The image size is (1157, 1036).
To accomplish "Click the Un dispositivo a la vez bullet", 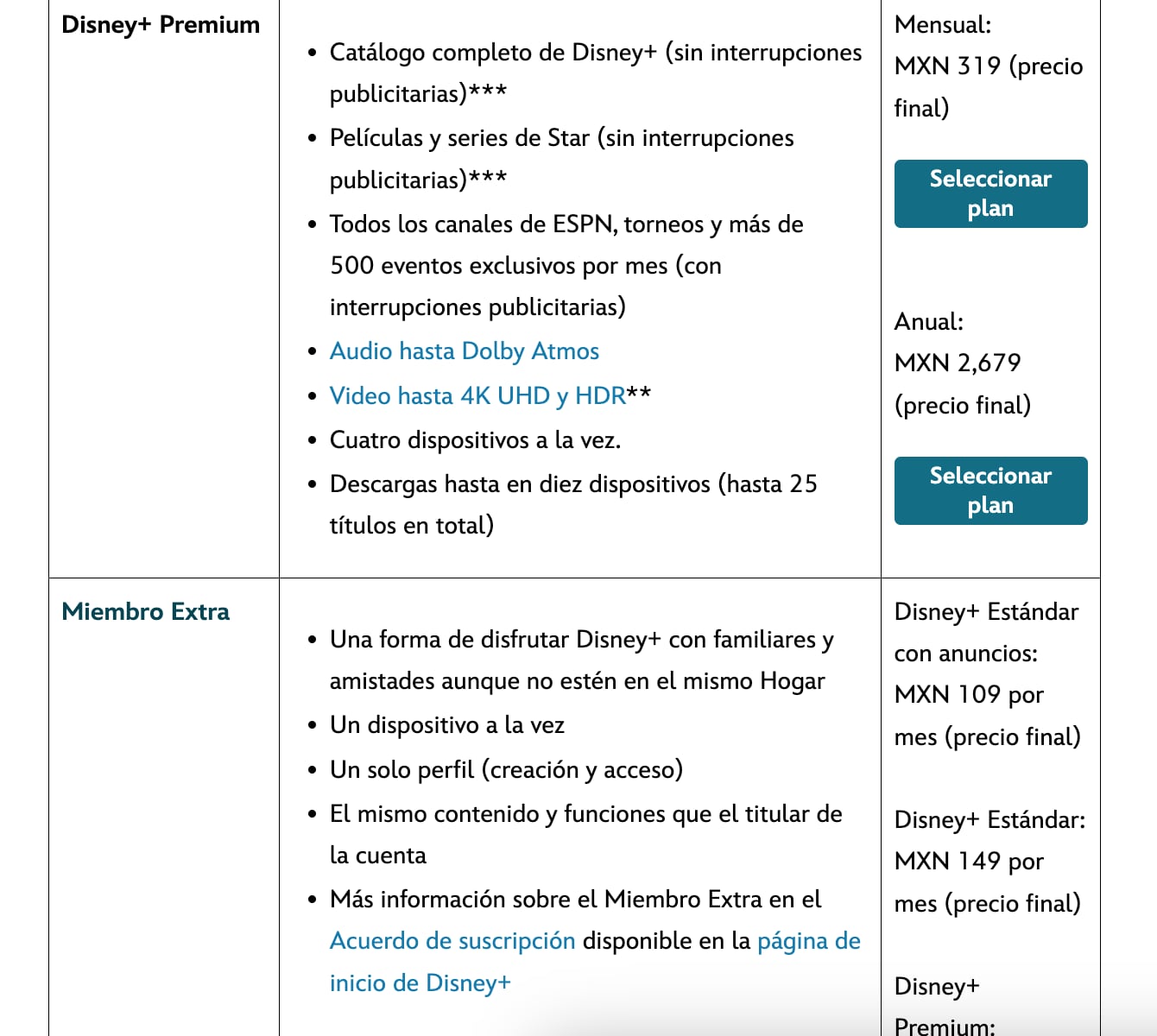I will point(447,725).
